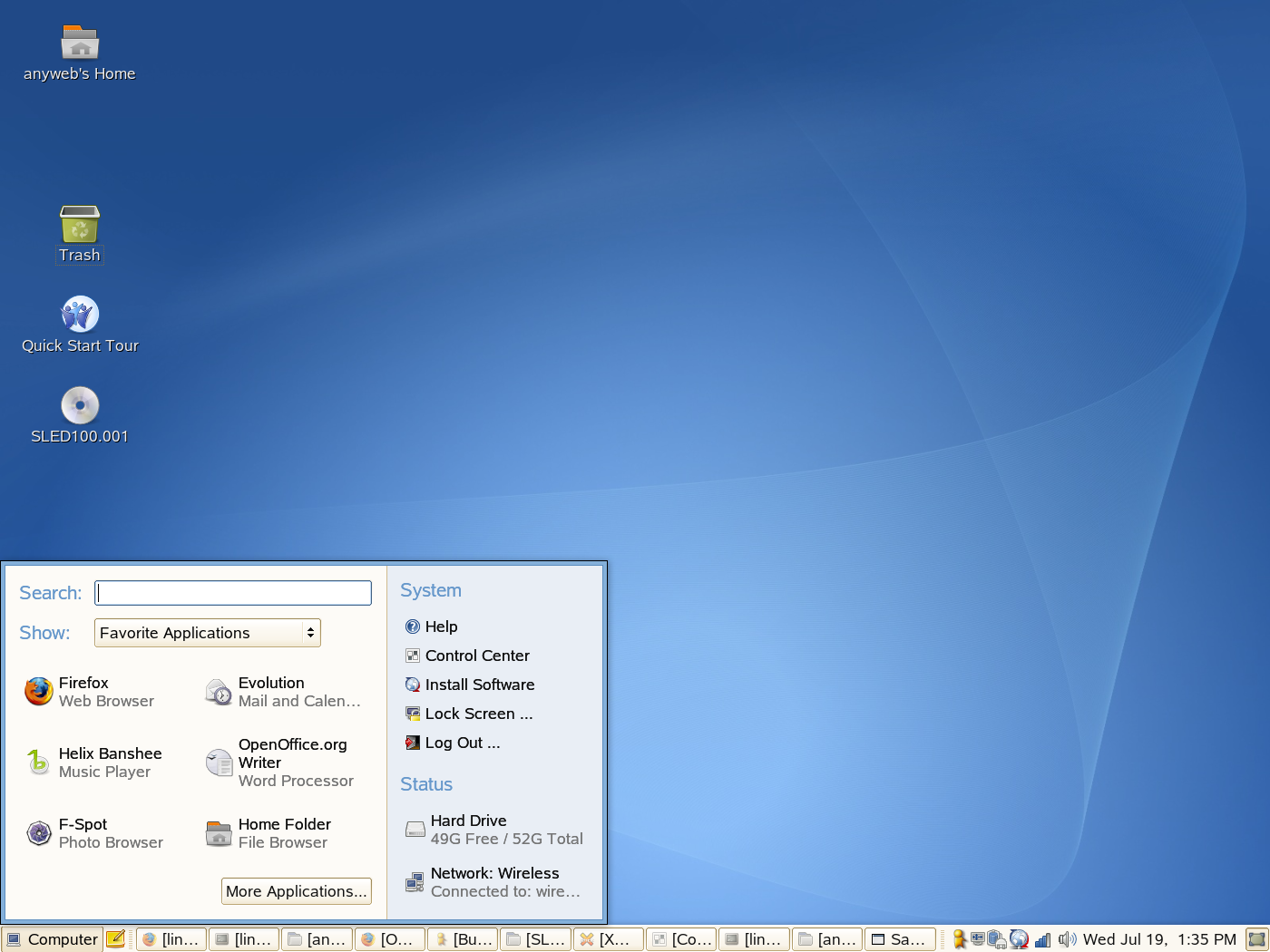Click show desktop button in panel
The image size is (1270, 952).
(1257, 939)
